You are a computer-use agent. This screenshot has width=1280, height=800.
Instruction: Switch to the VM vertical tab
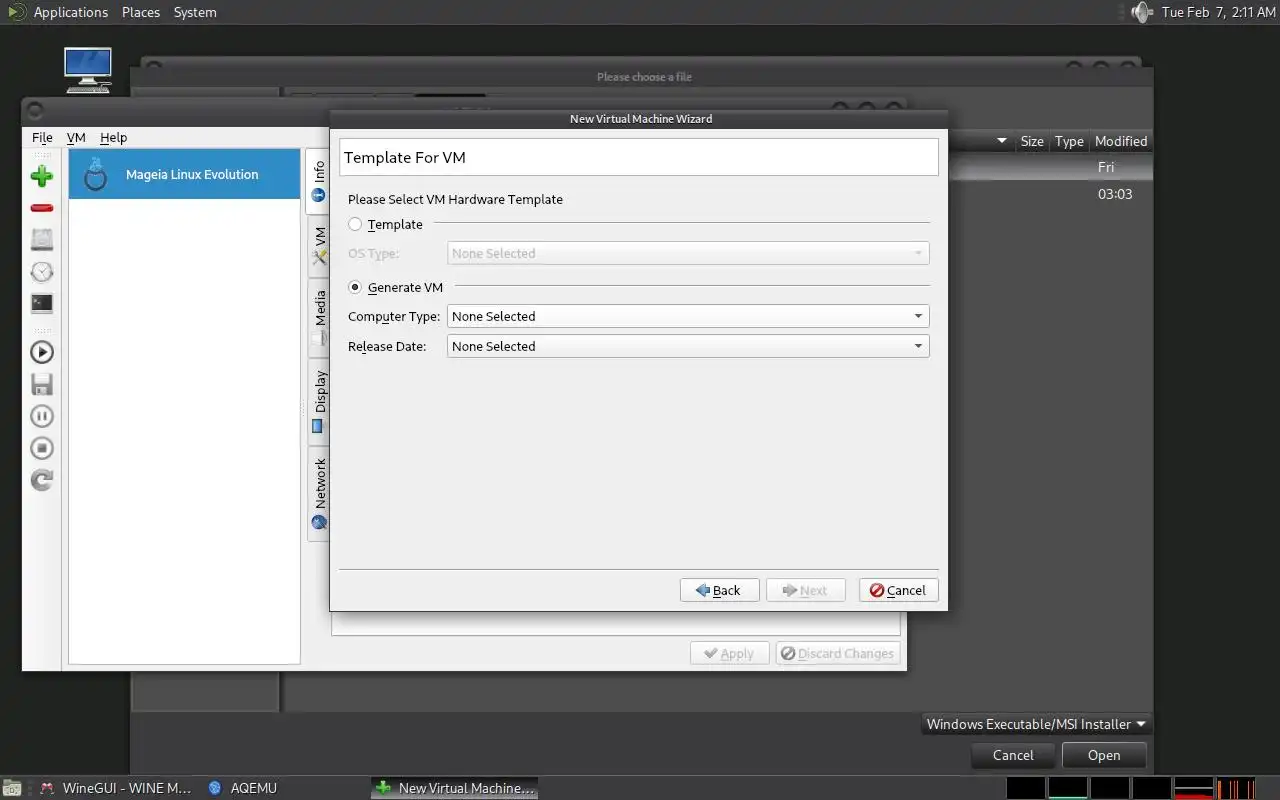click(x=319, y=245)
